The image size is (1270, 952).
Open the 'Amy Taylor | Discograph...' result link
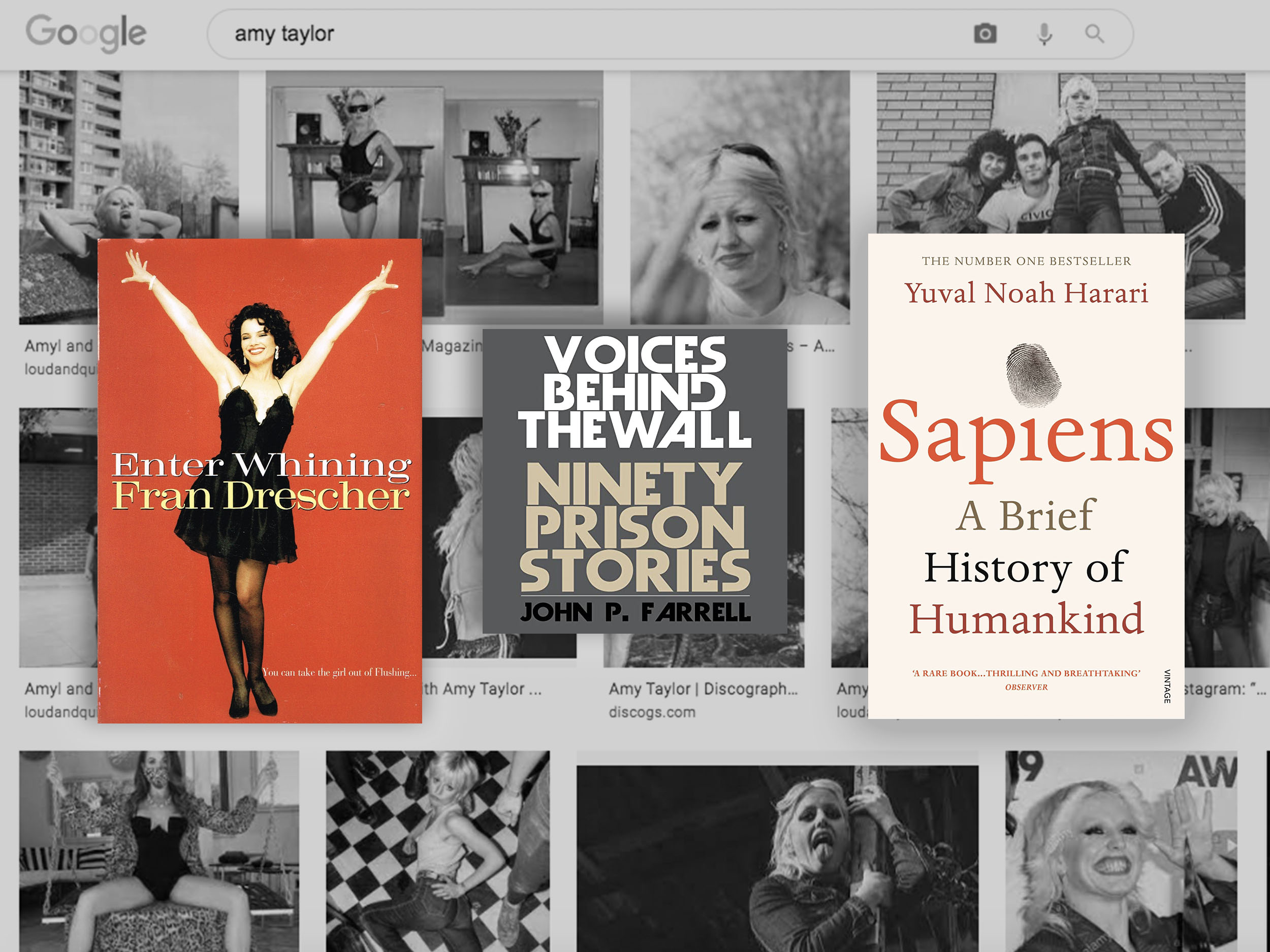(x=703, y=688)
